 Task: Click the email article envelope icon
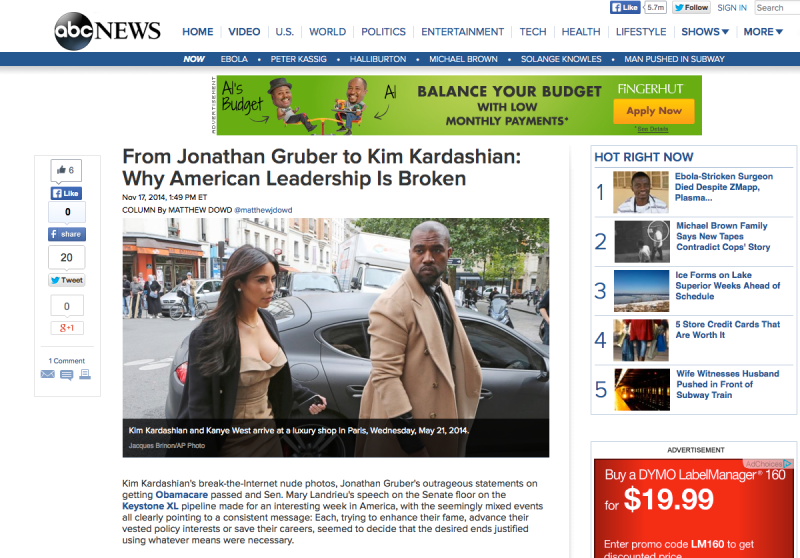click(x=47, y=374)
